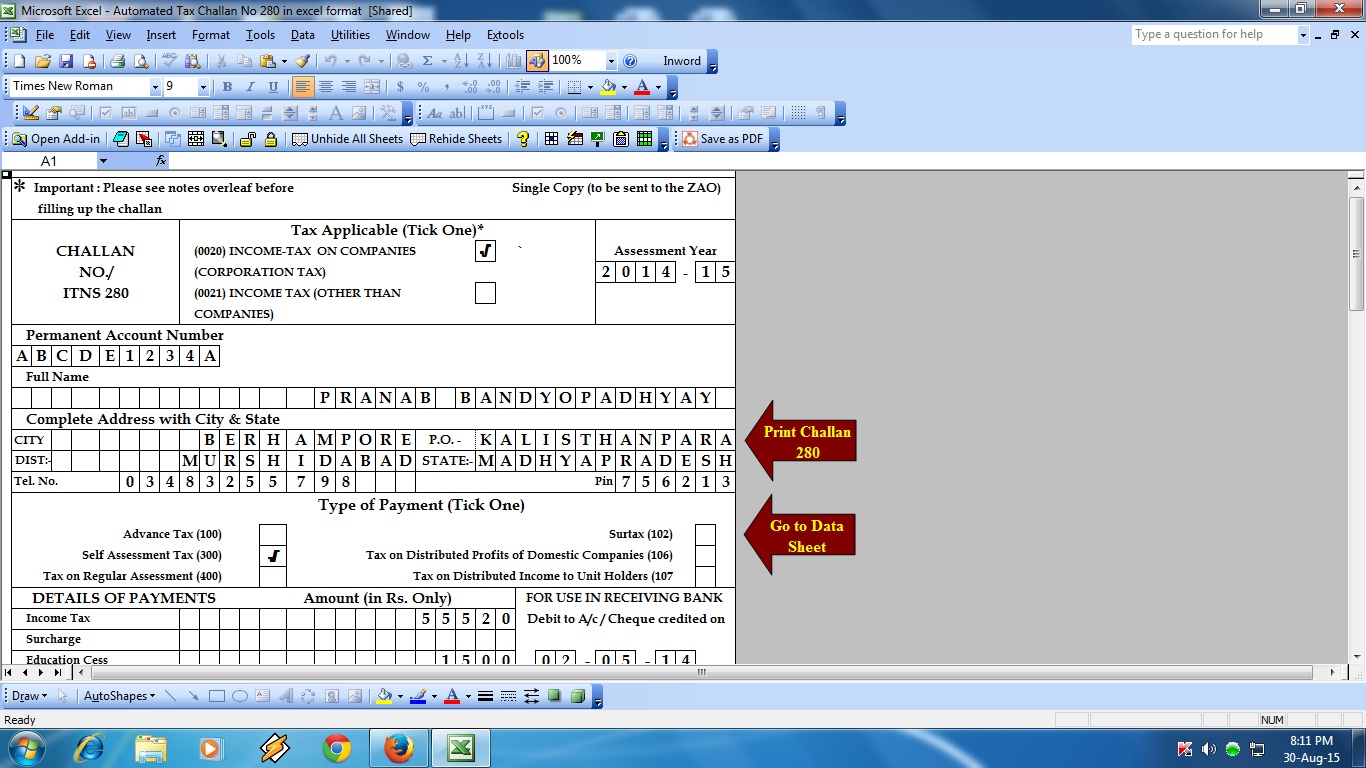Toggle Align Left in formatting toolbar

click(303, 87)
